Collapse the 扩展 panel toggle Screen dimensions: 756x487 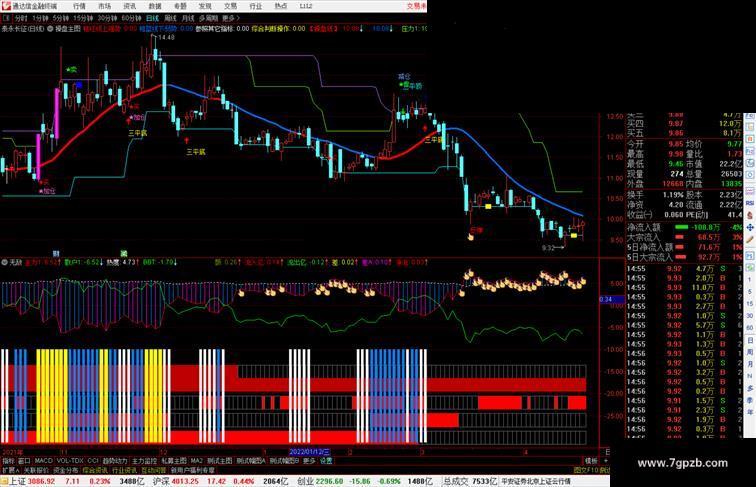point(11,470)
